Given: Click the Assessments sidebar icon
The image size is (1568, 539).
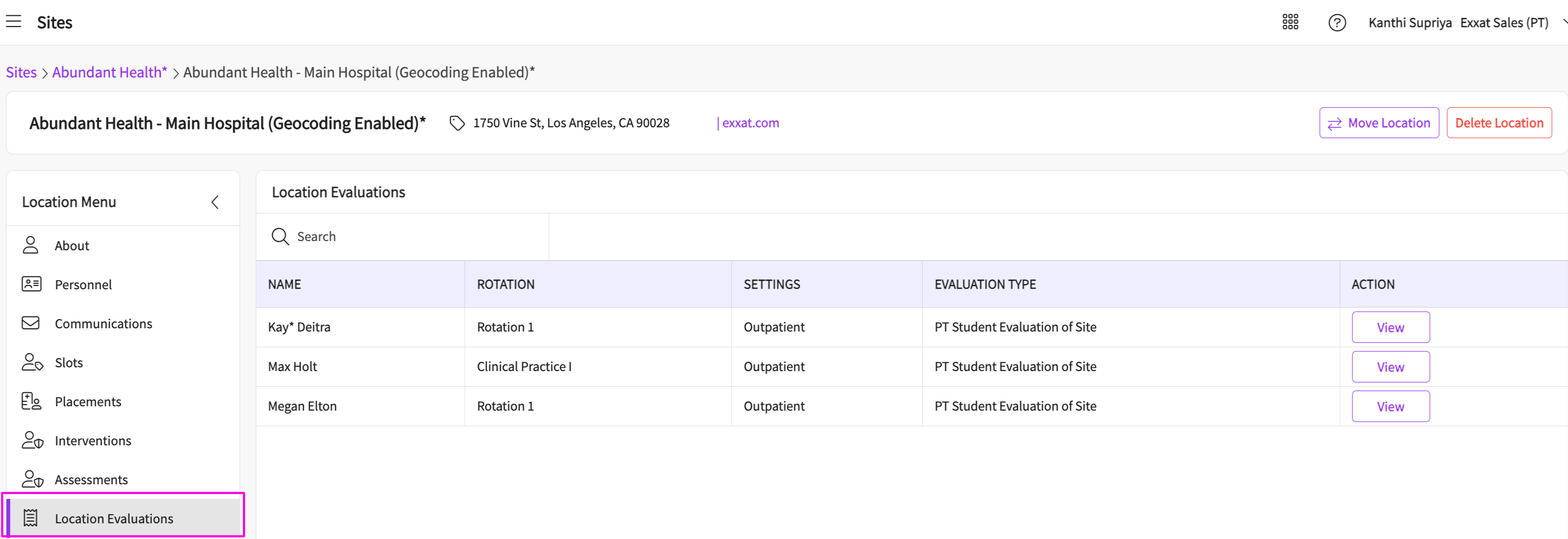Looking at the screenshot, I should click(33, 479).
